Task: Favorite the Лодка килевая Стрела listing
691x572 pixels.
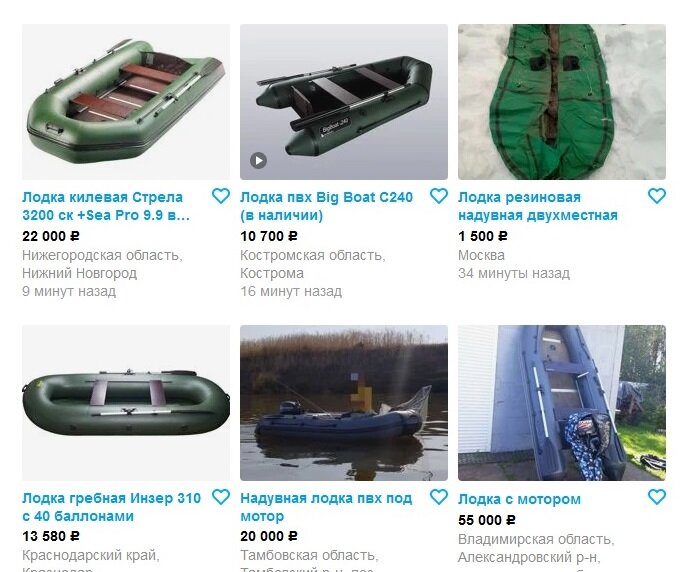Action: (221, 196)
